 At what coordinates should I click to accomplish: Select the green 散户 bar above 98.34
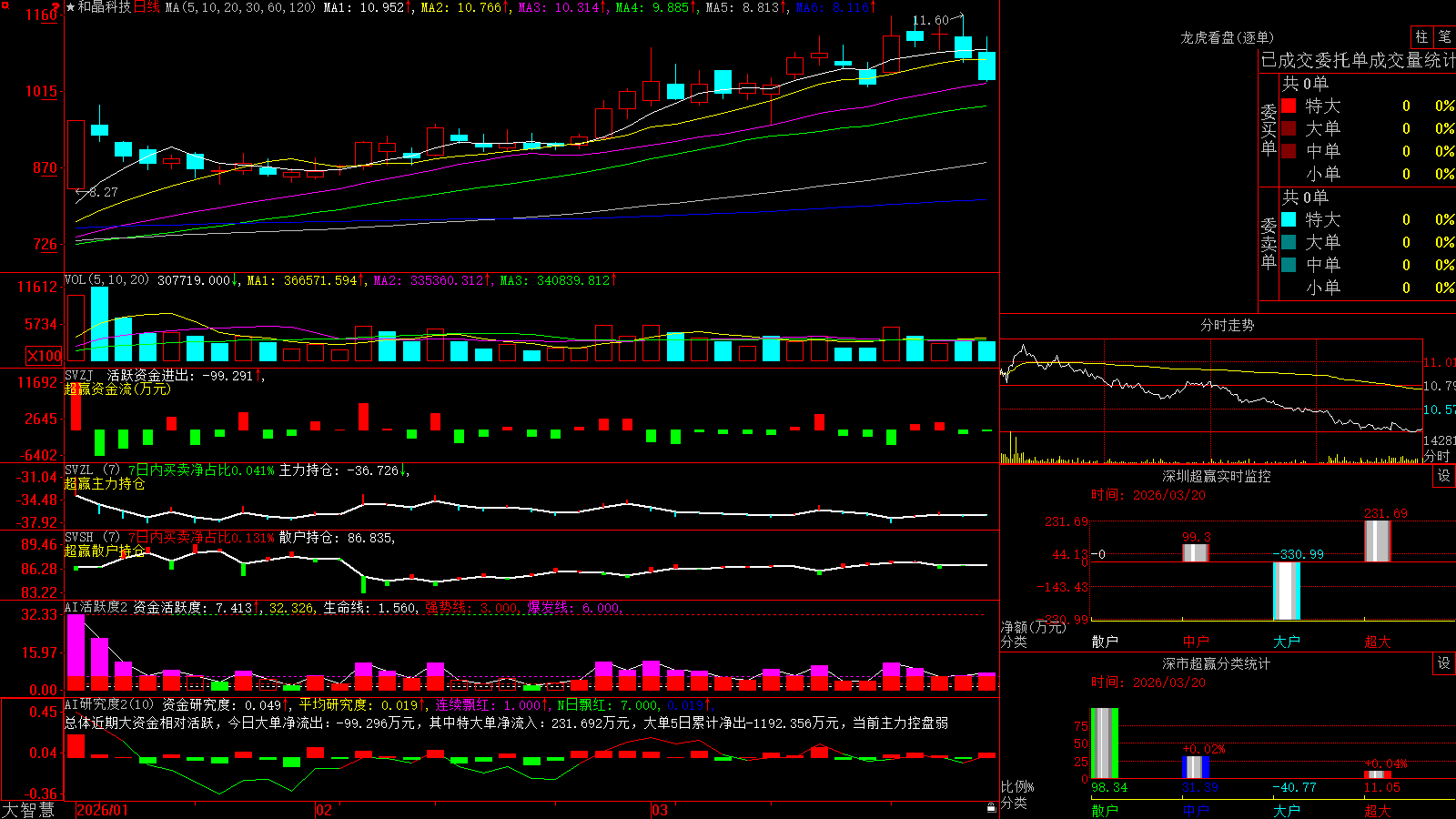(1105, 743)
